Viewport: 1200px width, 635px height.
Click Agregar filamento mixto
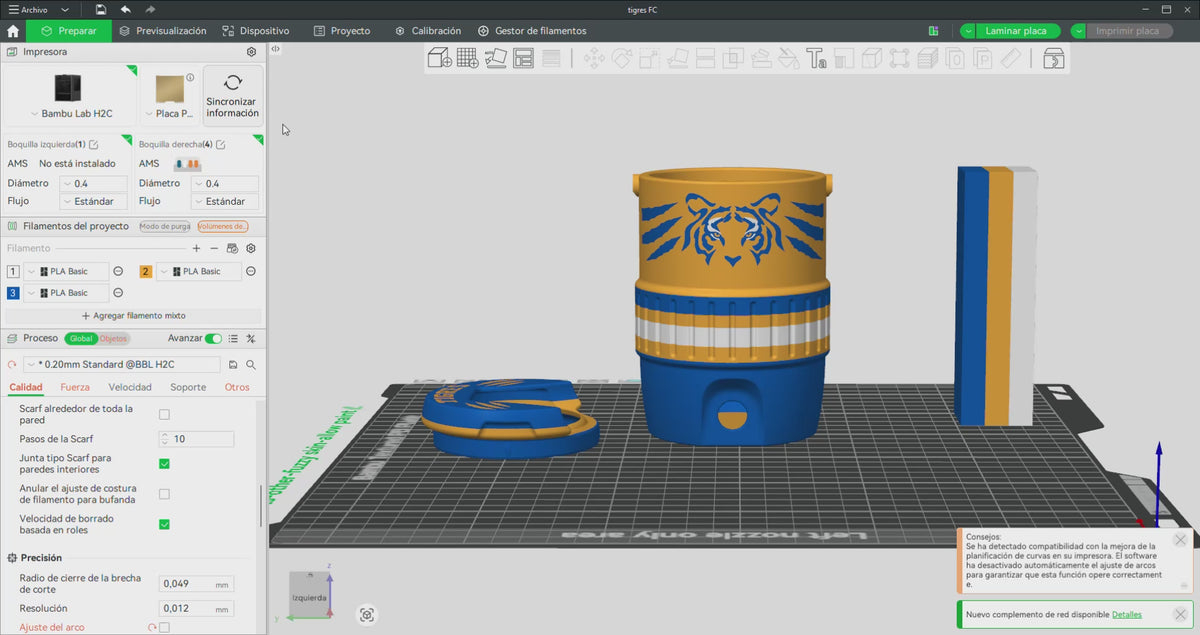pos(133,315)
